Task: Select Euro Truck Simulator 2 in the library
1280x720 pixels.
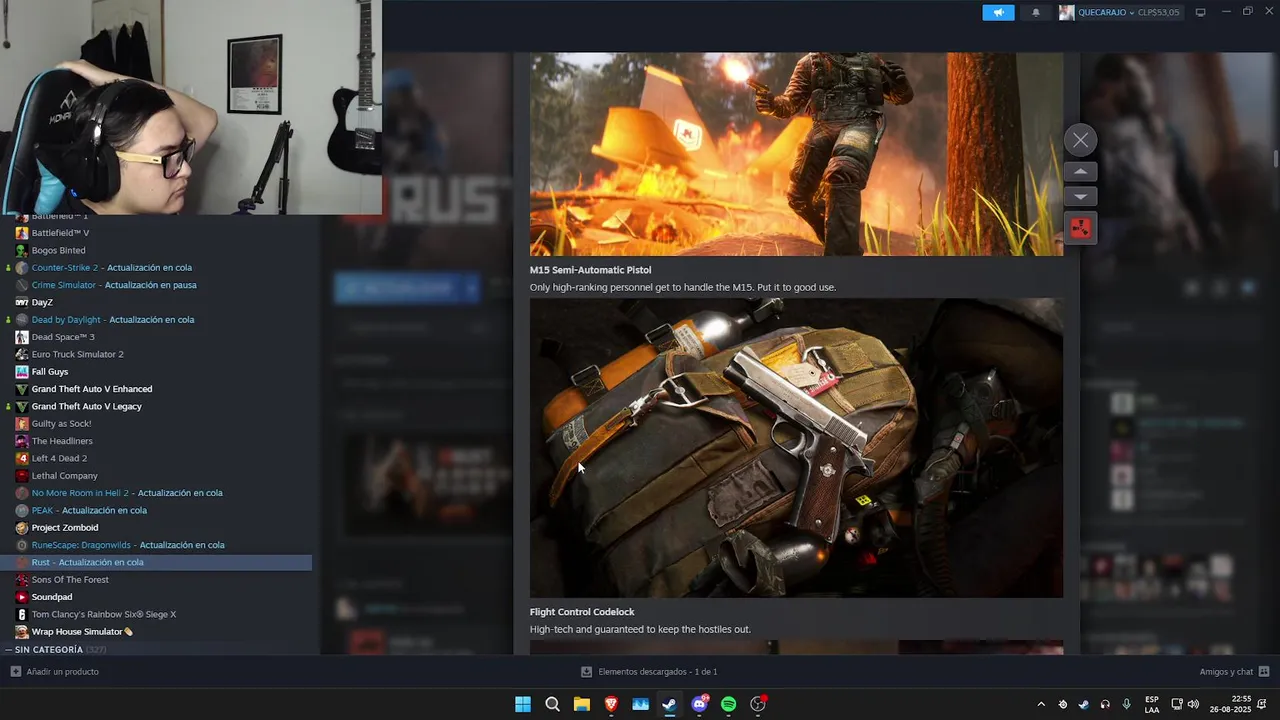Action: tap(77, 354)
